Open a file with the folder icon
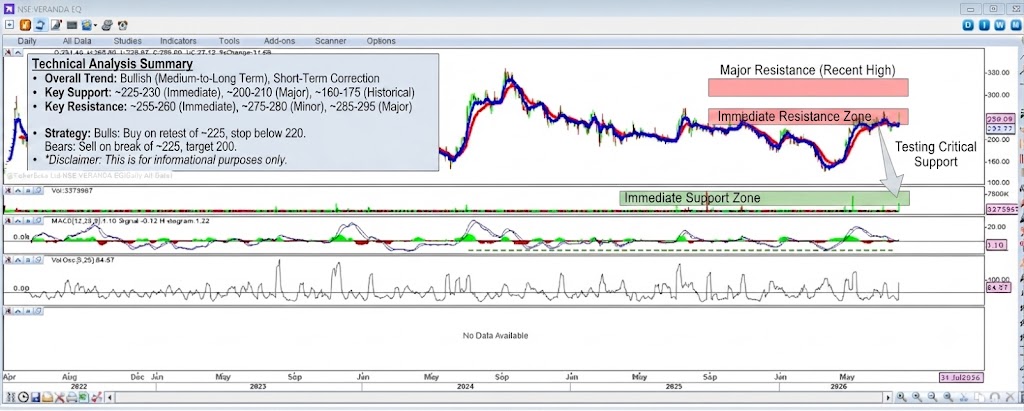The width and height of the screenshot is (1024, 411). click(x=48, y=397)
